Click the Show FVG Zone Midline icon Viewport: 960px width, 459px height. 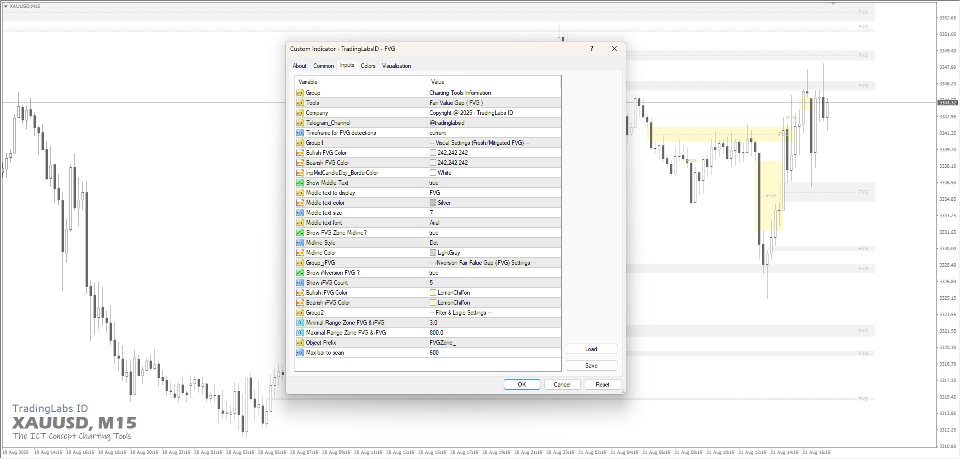point(300,233)
